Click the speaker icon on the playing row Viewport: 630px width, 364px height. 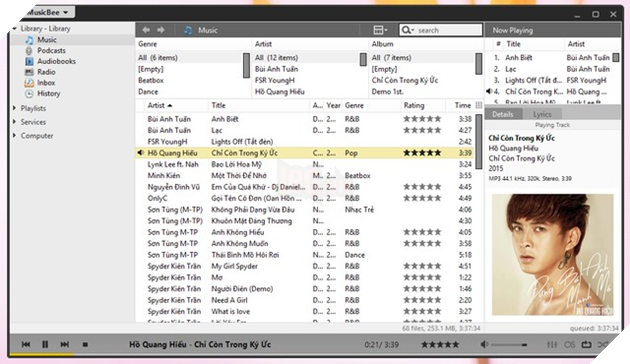pos(140,153)
